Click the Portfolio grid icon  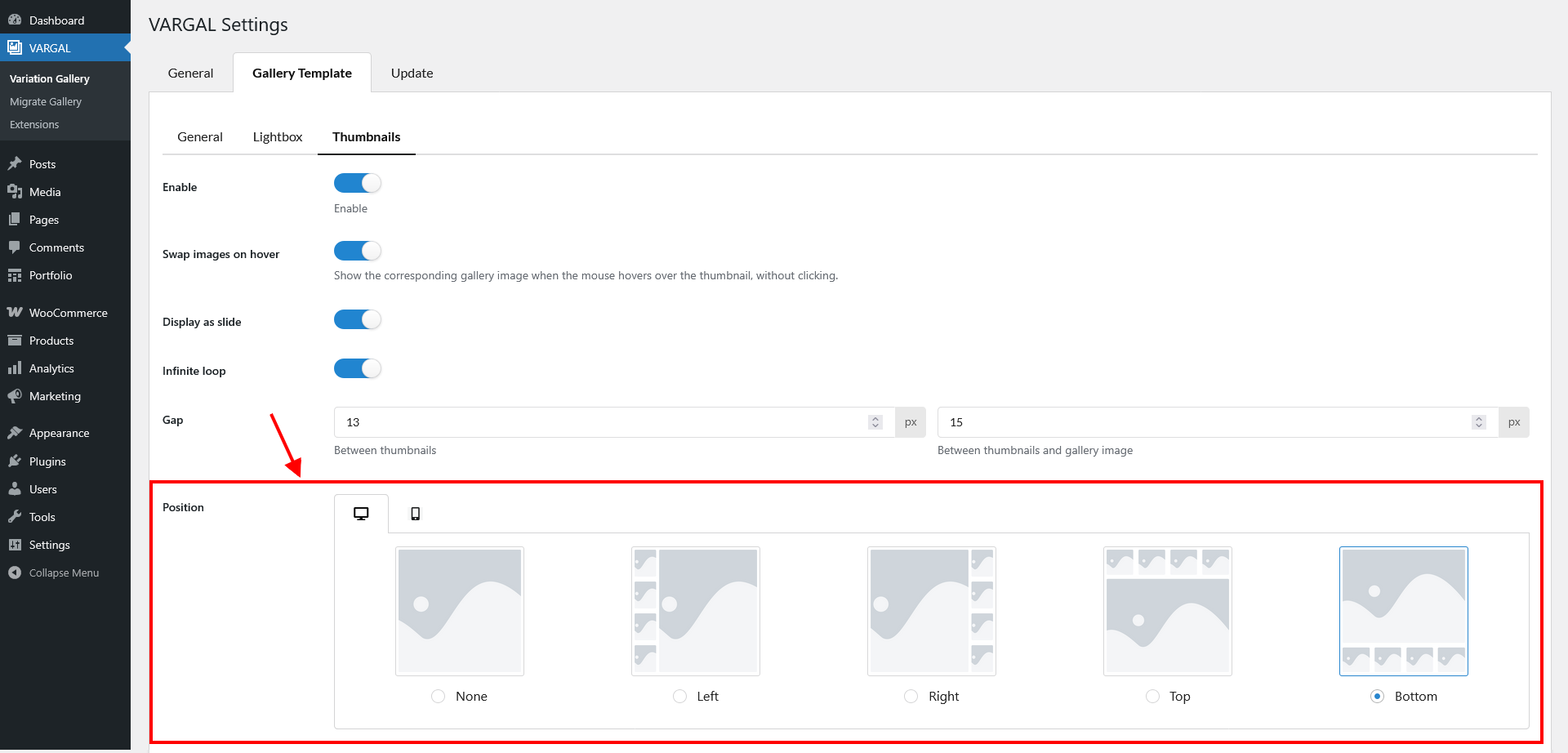15,275
